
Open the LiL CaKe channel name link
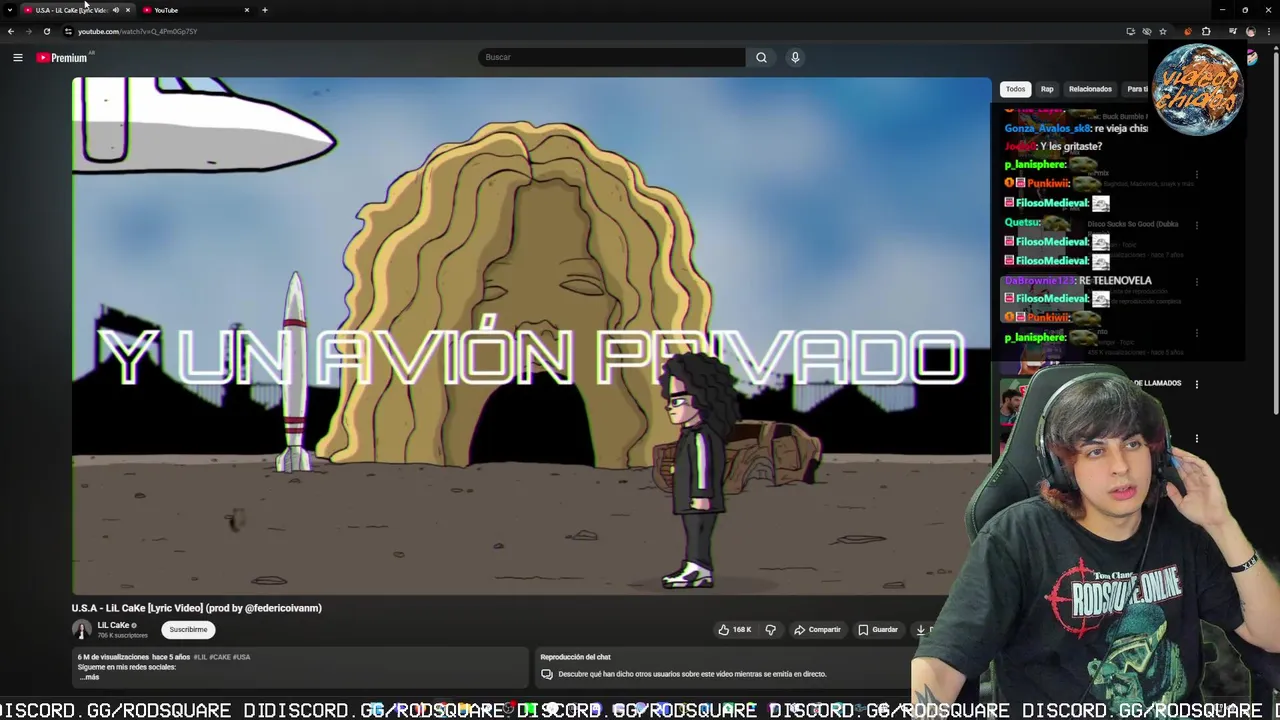(x=113, y=625)
